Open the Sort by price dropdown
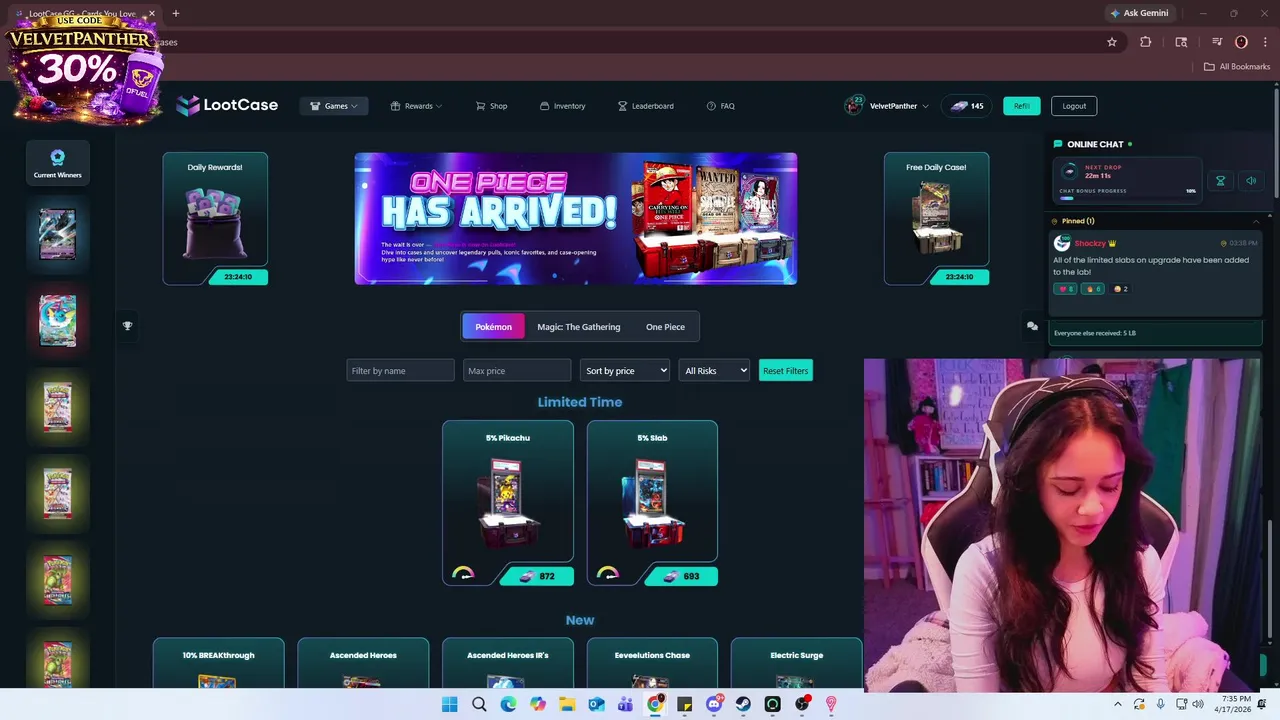Image resolution: width=1280 pixels, height=720 pixels. click(624, 371)
